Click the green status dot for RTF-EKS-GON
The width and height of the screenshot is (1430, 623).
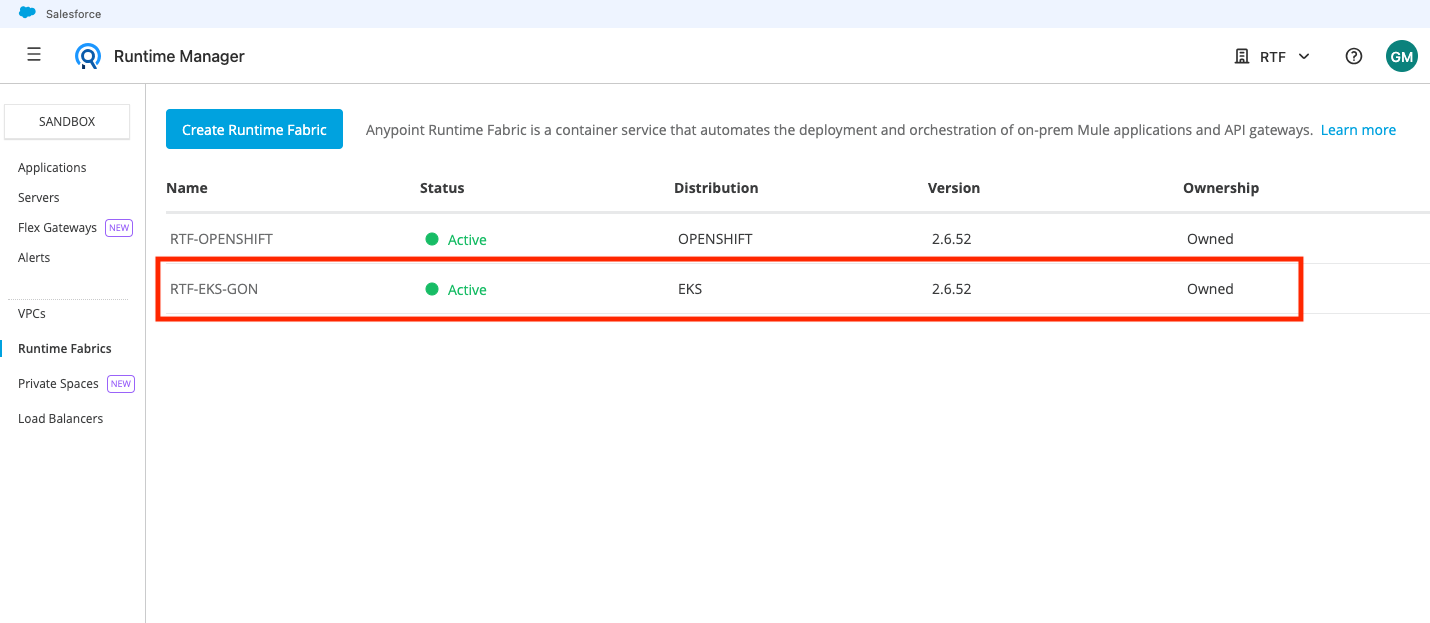pos(432,289)
